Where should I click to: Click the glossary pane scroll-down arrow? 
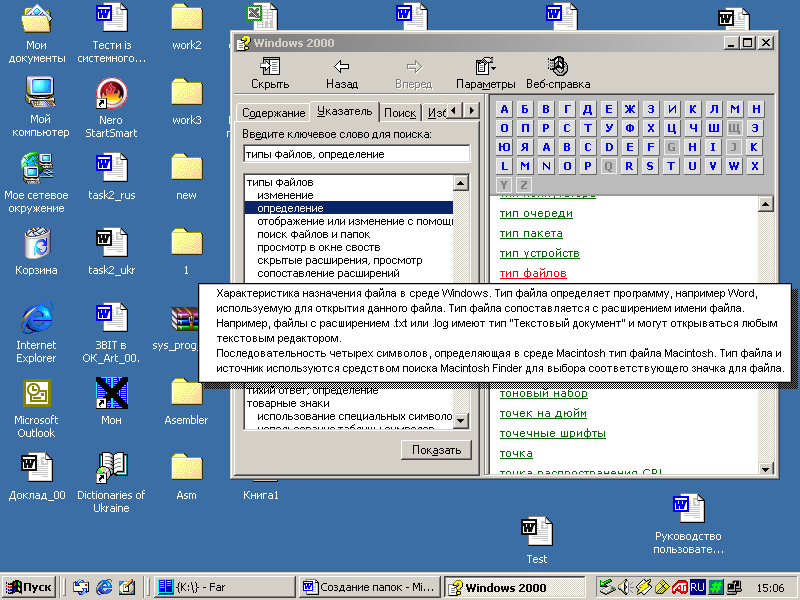[766, 468]
